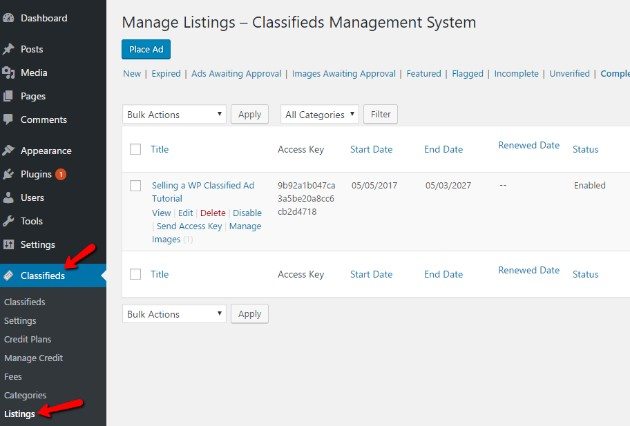Open the Credit Plans submenu item
Image resolution: width=630 pixels, height=426 pixels.
tap(28, 339)
